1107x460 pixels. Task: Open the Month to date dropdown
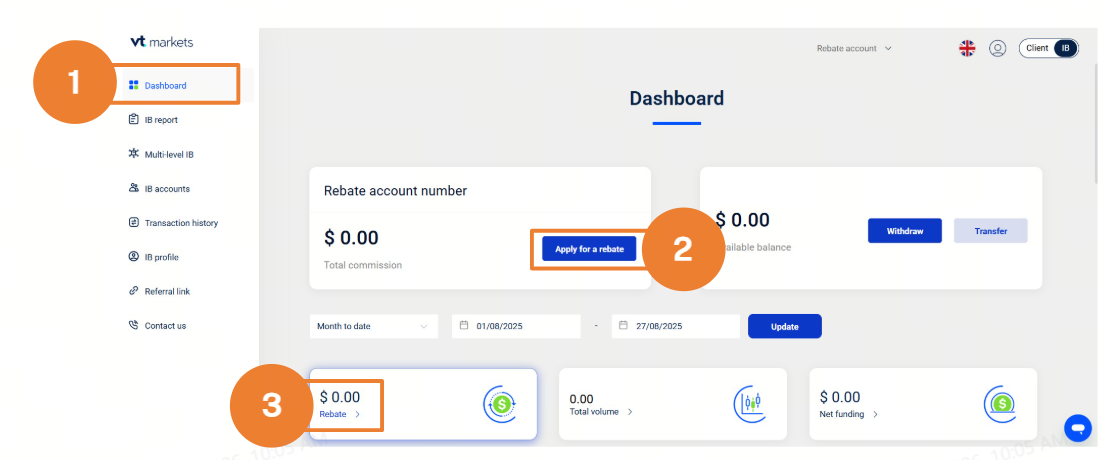tap(374, 327)
